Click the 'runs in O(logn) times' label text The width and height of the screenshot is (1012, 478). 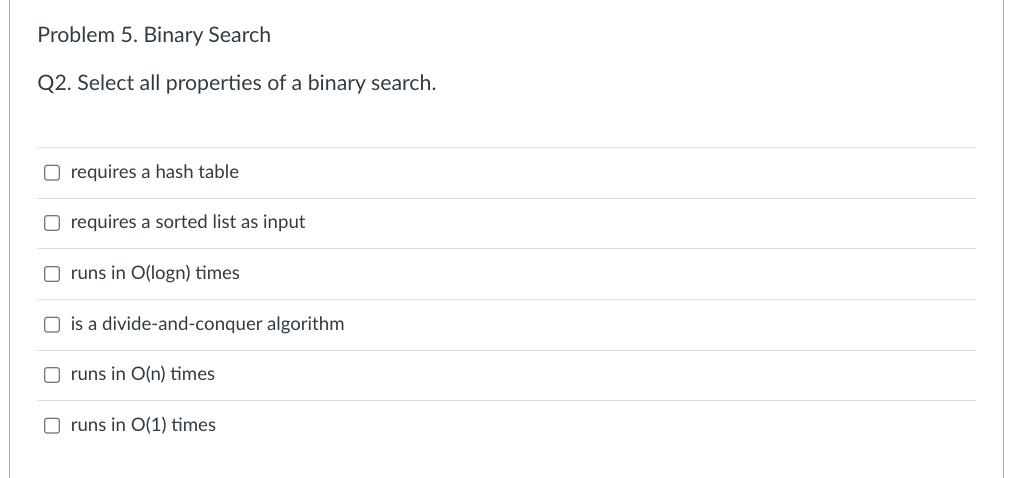pyautogui.click(x=155, y=273)
